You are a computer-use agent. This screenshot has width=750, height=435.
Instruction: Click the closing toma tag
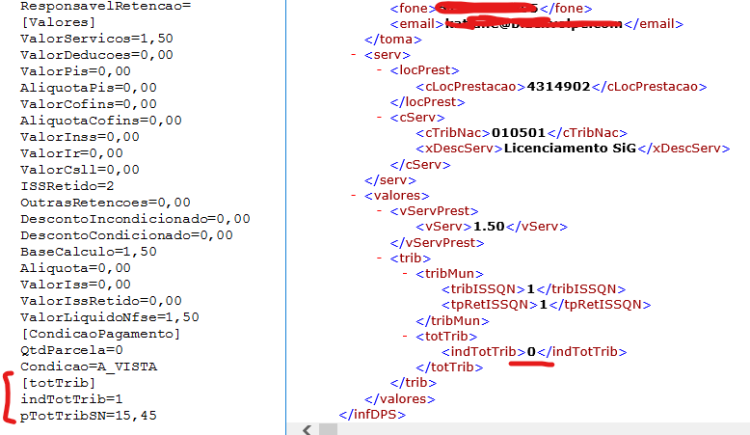point(393,39)
